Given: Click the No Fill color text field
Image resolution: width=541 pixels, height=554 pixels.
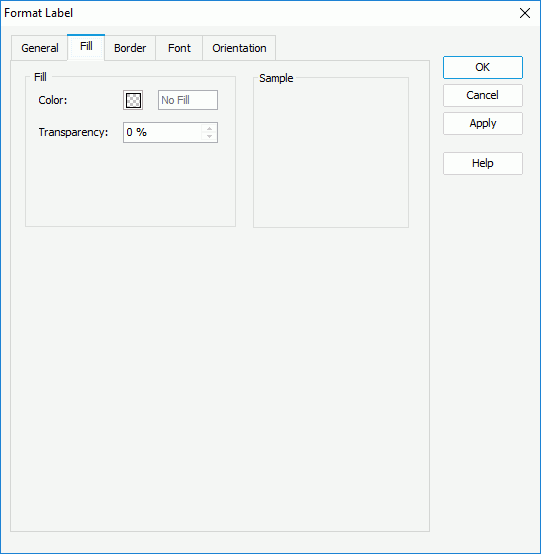Looking at the screenshot, I should (188, 100).
